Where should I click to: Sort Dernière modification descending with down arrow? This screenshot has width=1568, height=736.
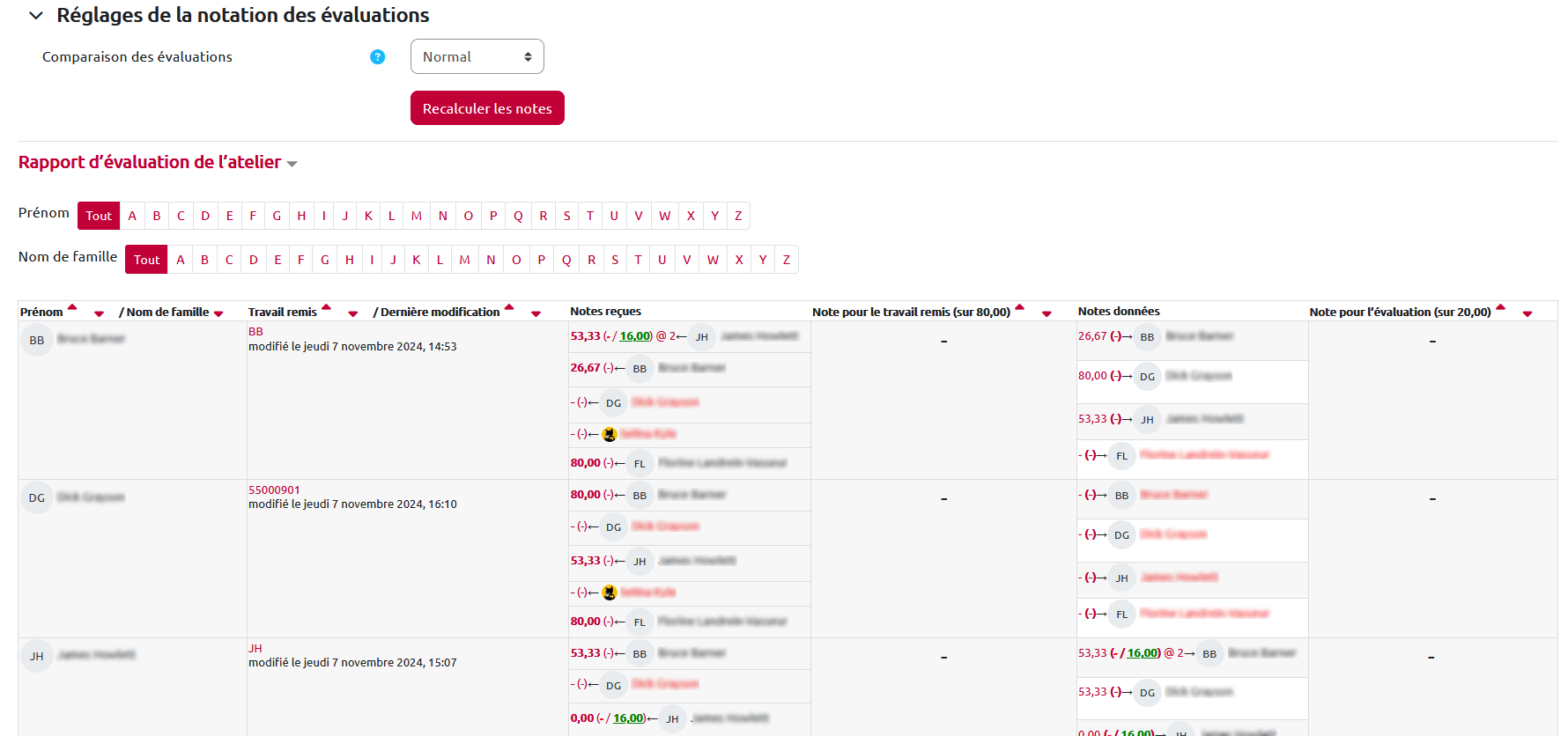536,314
